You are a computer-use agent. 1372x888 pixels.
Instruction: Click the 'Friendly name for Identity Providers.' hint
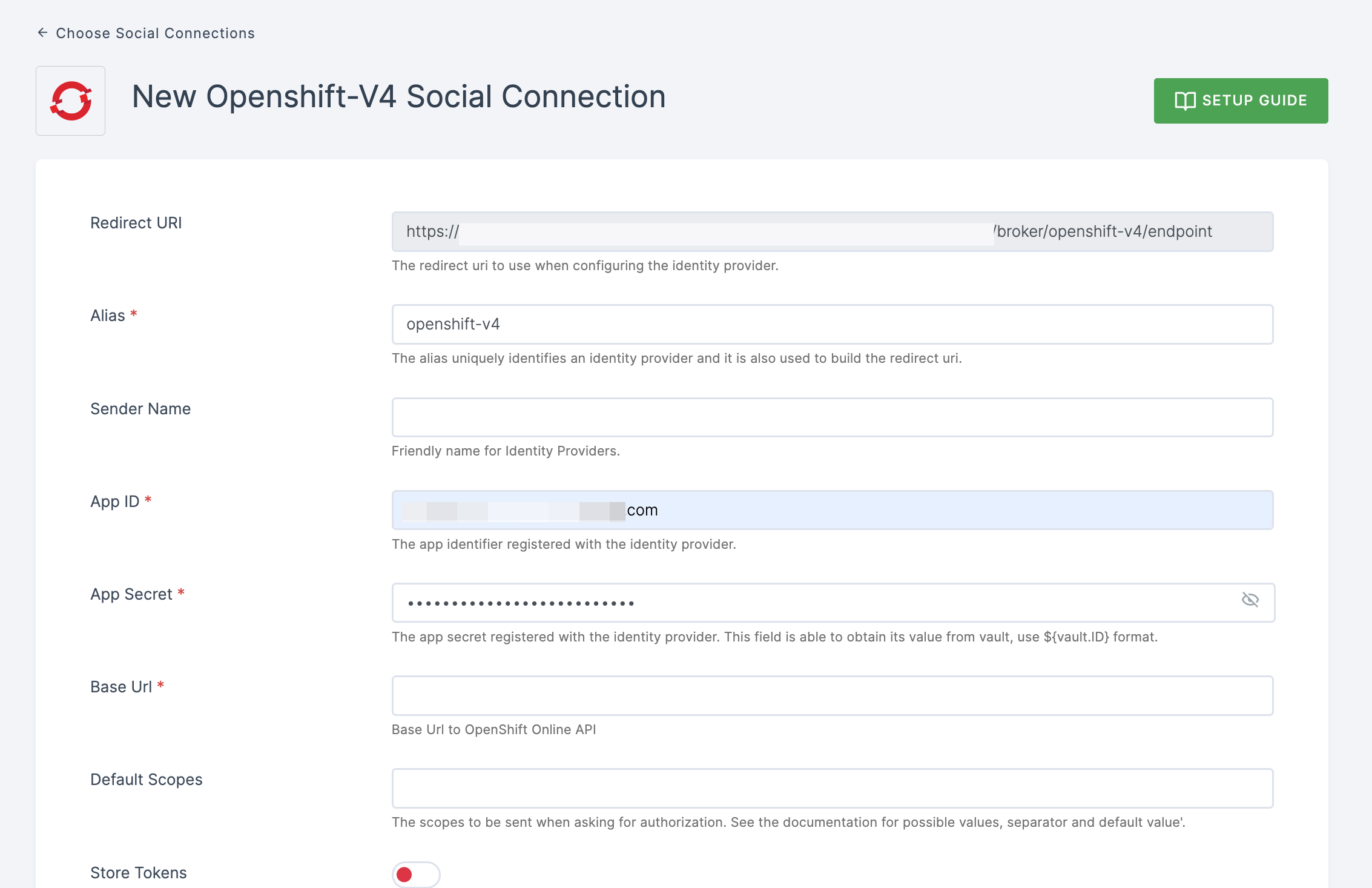(x=506, y=451)
